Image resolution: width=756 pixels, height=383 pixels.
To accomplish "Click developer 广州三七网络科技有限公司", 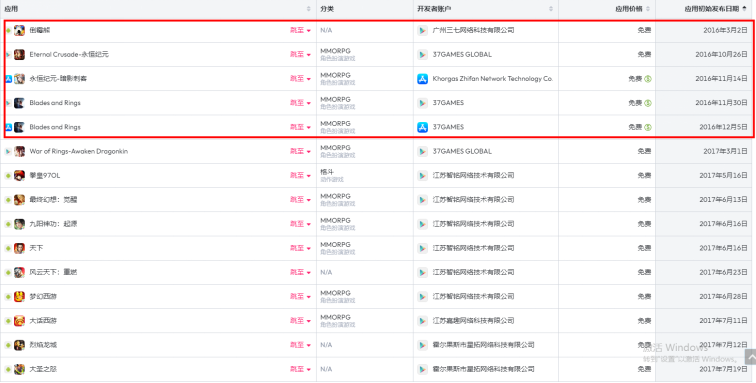I will click(x=473, y=30).
